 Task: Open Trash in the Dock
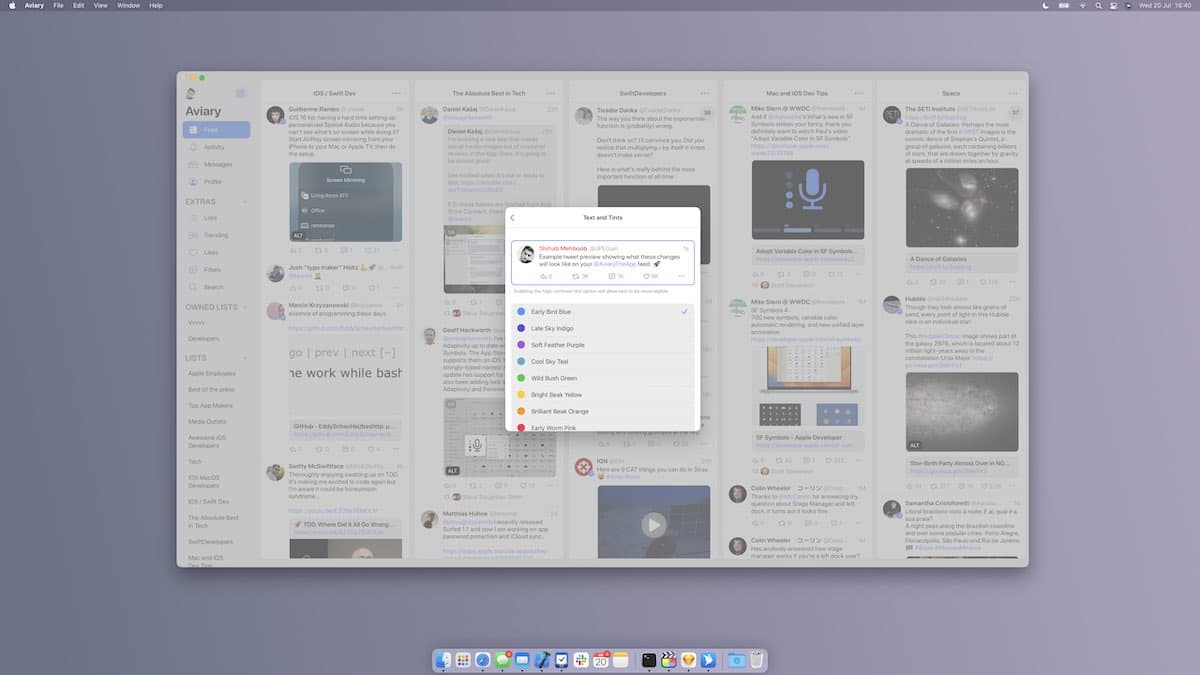pos(757,660)
